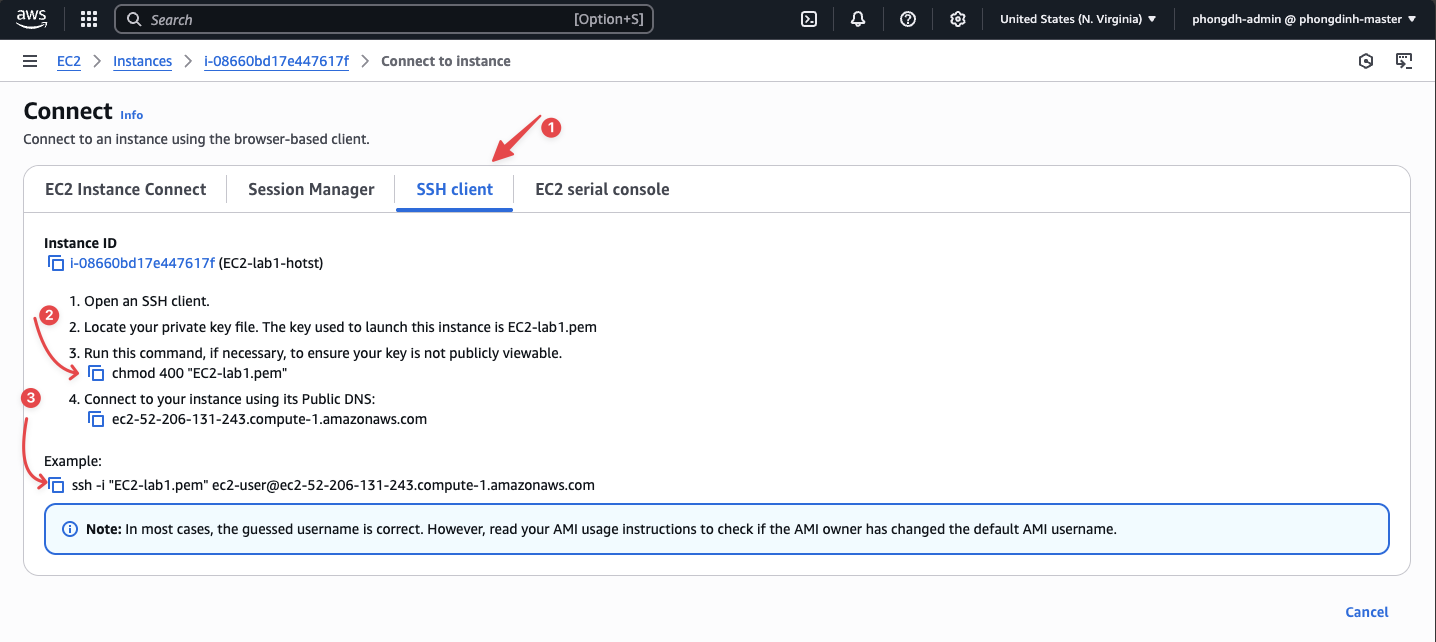1436x642 pixels.
Task: Launch CloudShell from the top bar
Action: pos(811,19)
